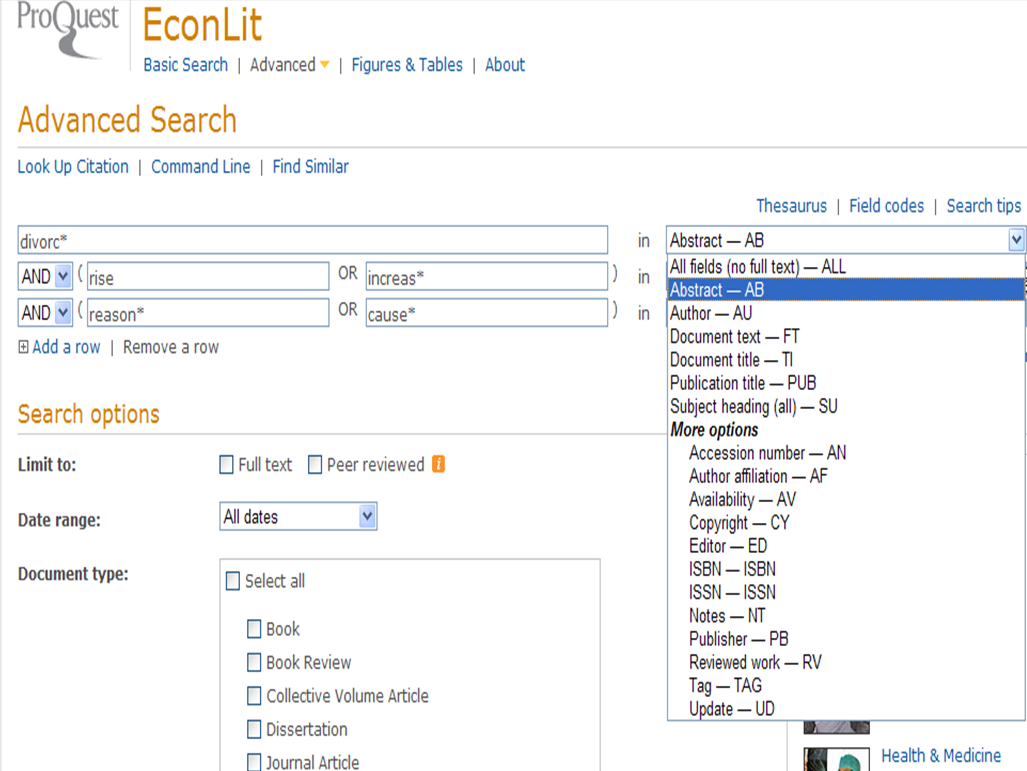
Task: Click the Health & Medicine thumbnail image
Action: [836, 759]
